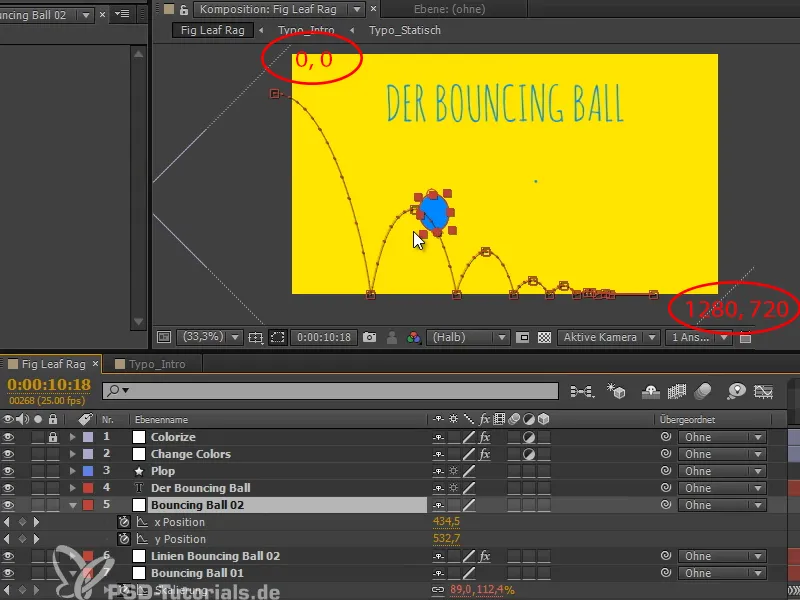This screenshot has height=600, width=800.
Task: Expand the Der Bouncing Ball layer properties
Action: (72, 488)
